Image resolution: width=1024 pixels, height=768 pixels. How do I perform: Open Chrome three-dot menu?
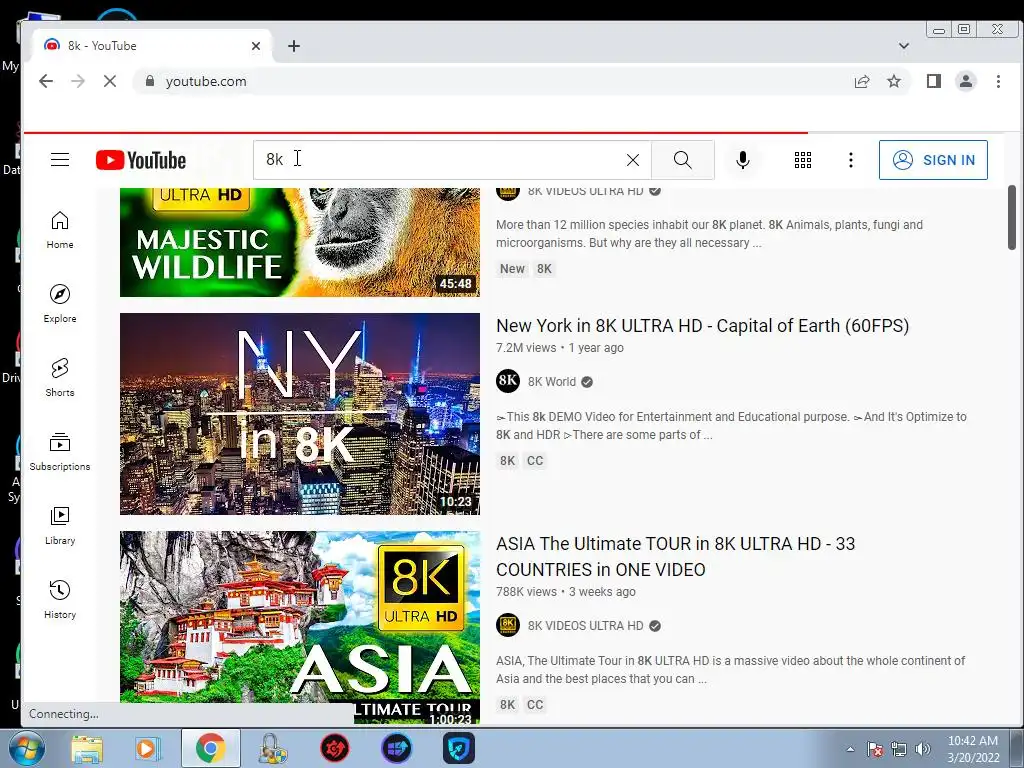coord(998,81)
